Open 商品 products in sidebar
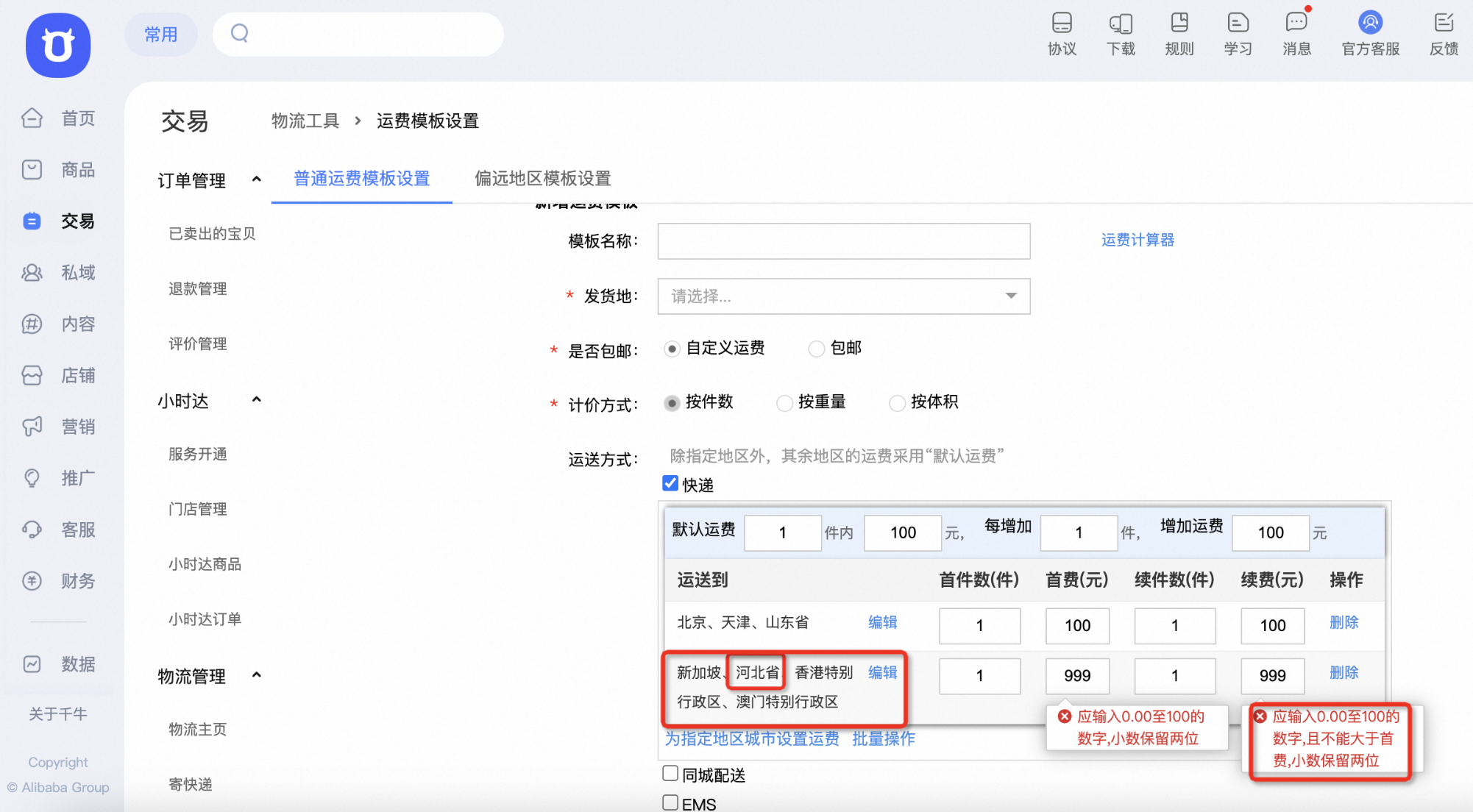Image resolution: width=1473 pixels, height=812 pixels. coord(59,170)
